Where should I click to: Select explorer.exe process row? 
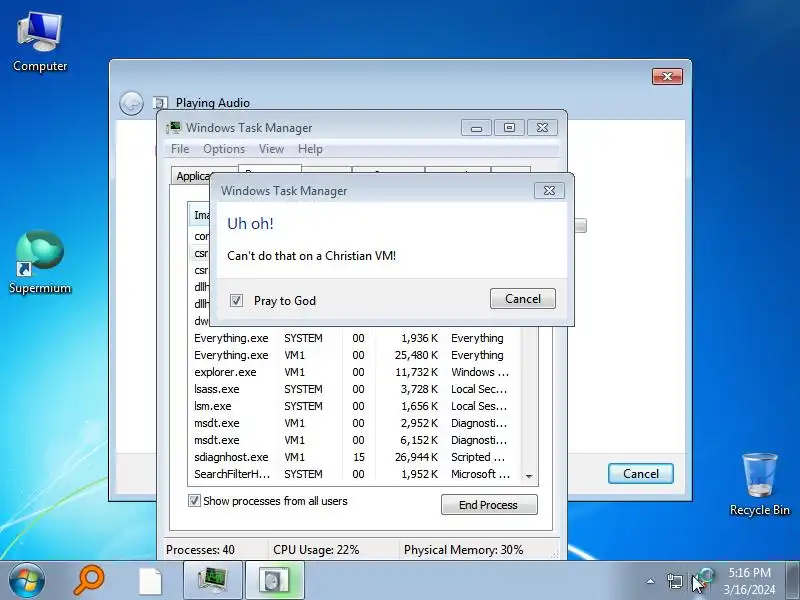pyautogui.click(x=355, y=372)
